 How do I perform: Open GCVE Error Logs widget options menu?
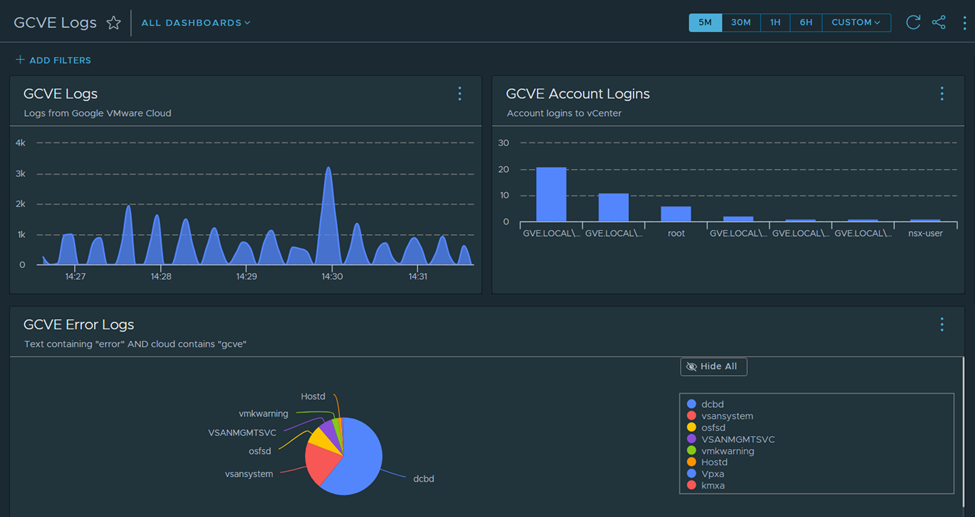[x=942, y=325]
